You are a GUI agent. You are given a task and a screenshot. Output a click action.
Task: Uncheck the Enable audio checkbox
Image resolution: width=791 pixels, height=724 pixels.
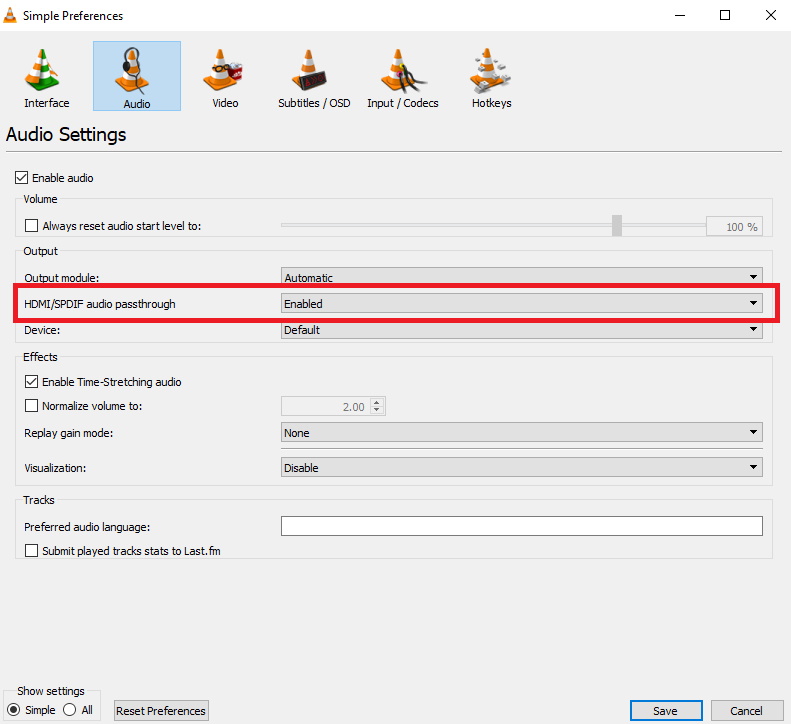22,178
